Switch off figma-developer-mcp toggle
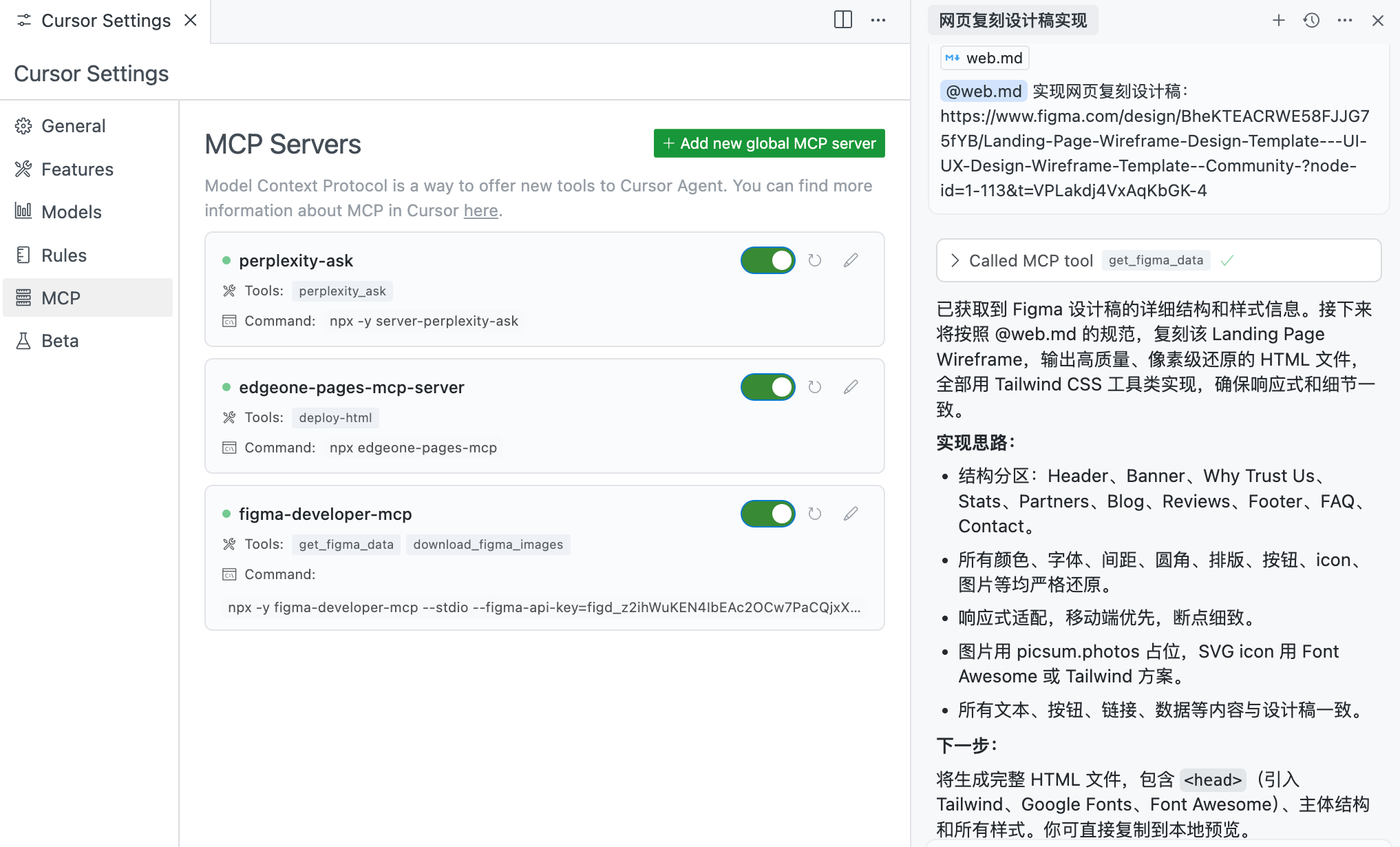This screenshot has width=1400, height=847. (767, 514)
